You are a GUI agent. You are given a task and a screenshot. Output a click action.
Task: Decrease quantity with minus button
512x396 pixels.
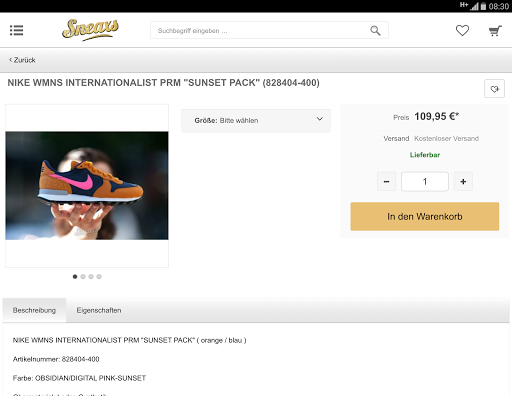pyautogui.click(x=386, y=182)
